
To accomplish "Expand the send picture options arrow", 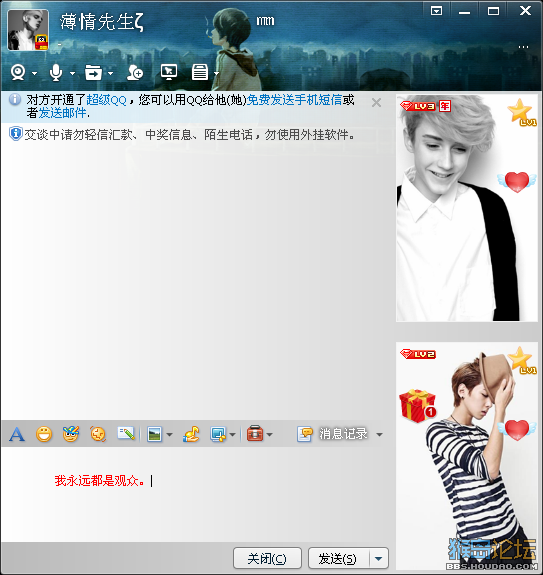I will [169, 435].
